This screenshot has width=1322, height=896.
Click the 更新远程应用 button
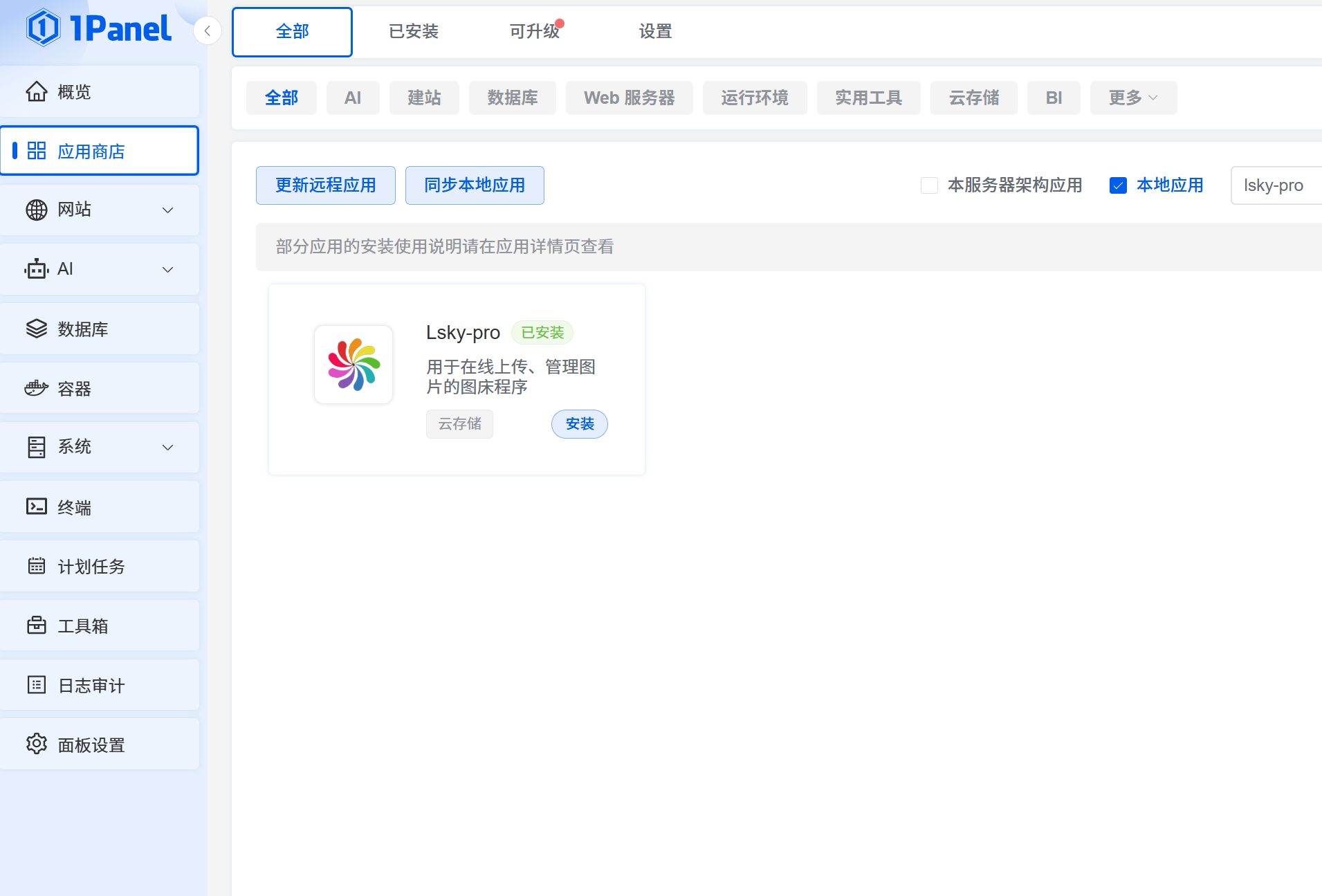[x=325, y=185]
